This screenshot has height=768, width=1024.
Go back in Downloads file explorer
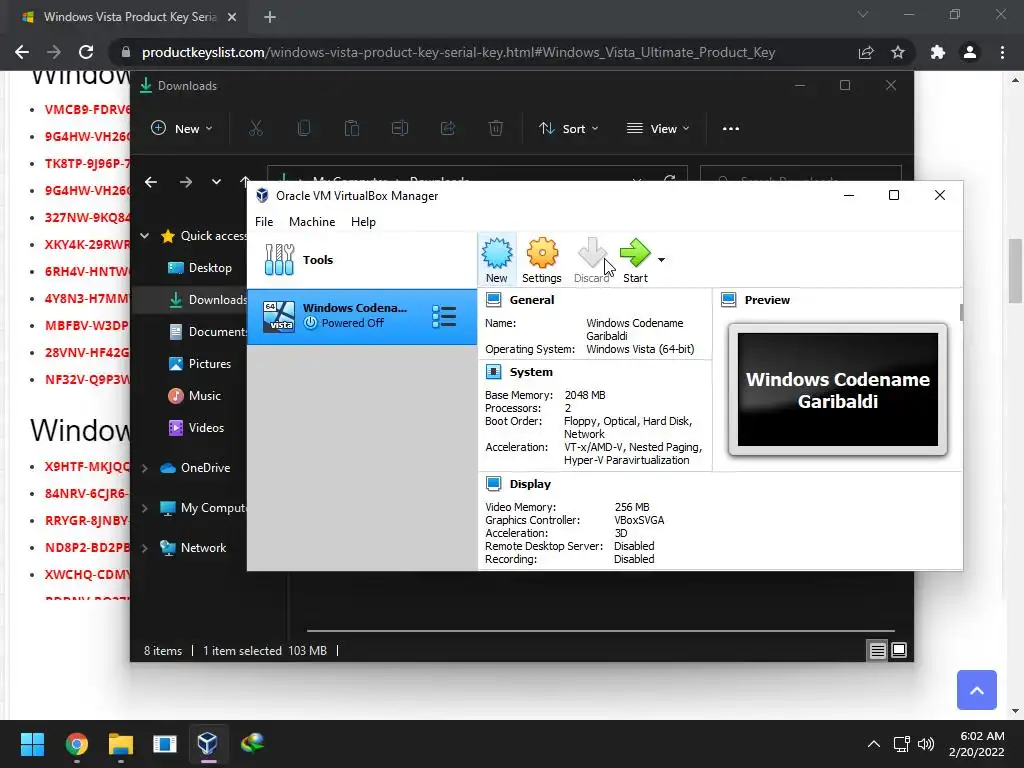click(x=151, y=182)
